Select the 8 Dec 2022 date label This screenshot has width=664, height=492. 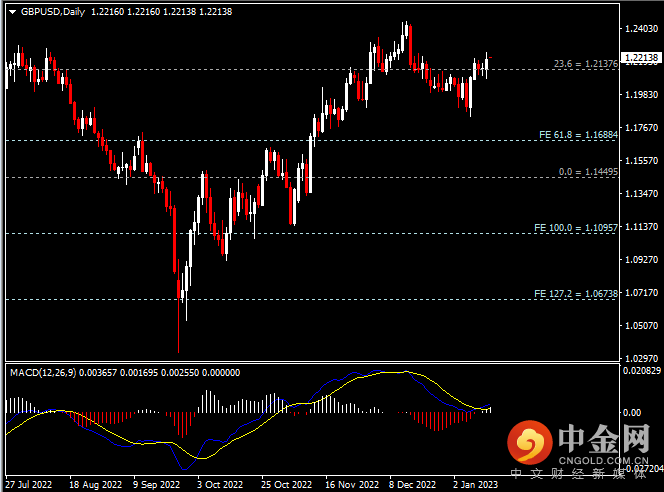tap(412, 483)
